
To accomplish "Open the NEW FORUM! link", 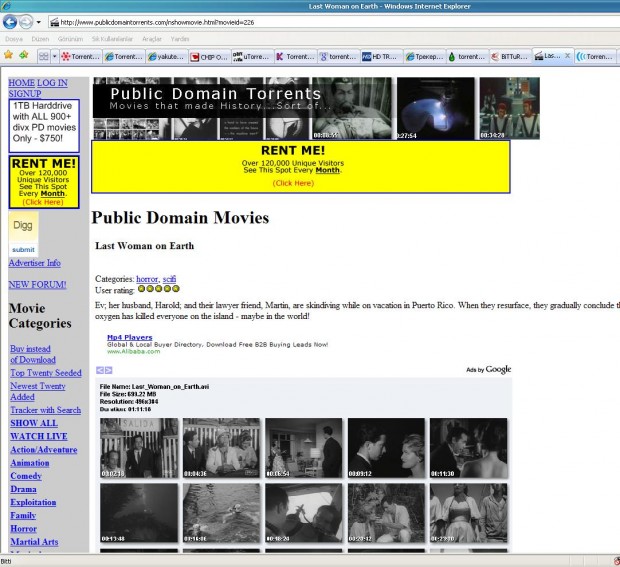I will [x=38, y=285].
